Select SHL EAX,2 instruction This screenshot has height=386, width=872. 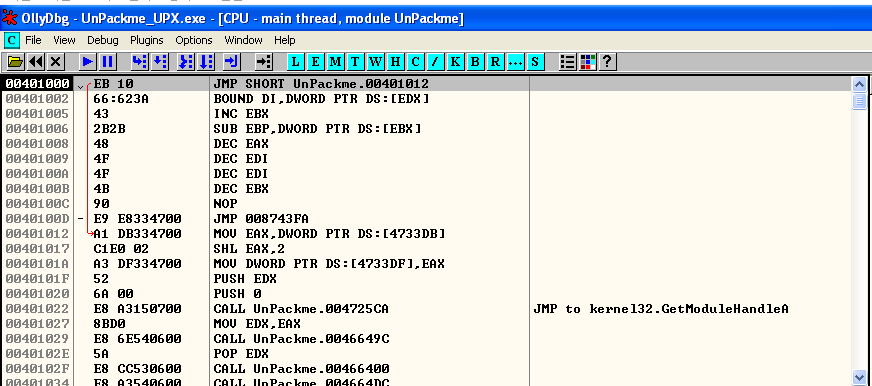249,249
